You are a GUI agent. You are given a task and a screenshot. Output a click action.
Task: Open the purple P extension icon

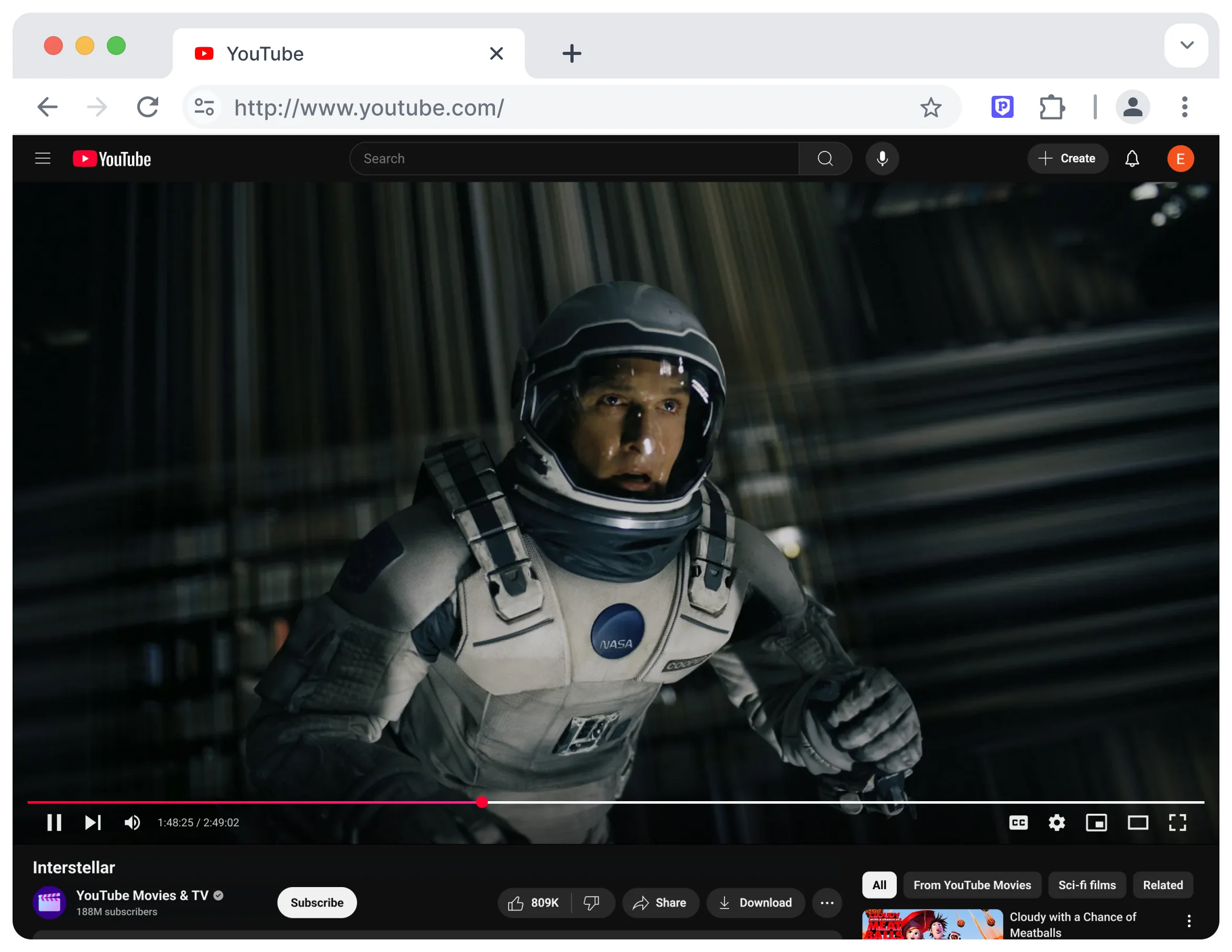[x=1002, y=107]
